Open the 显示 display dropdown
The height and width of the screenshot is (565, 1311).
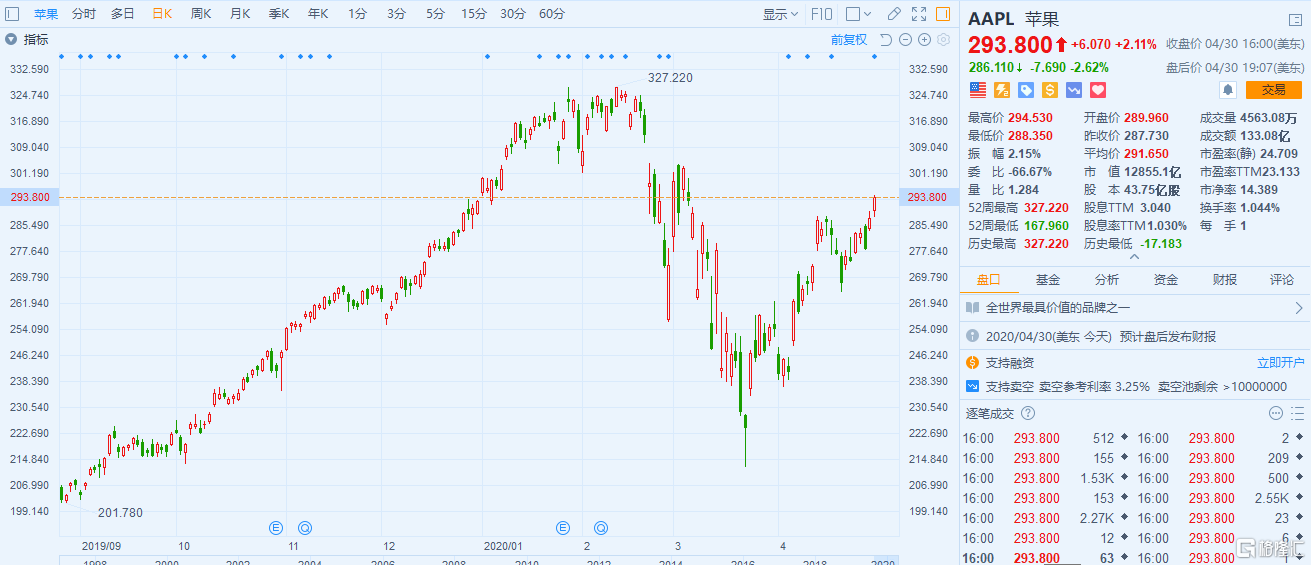coord(780,14)
